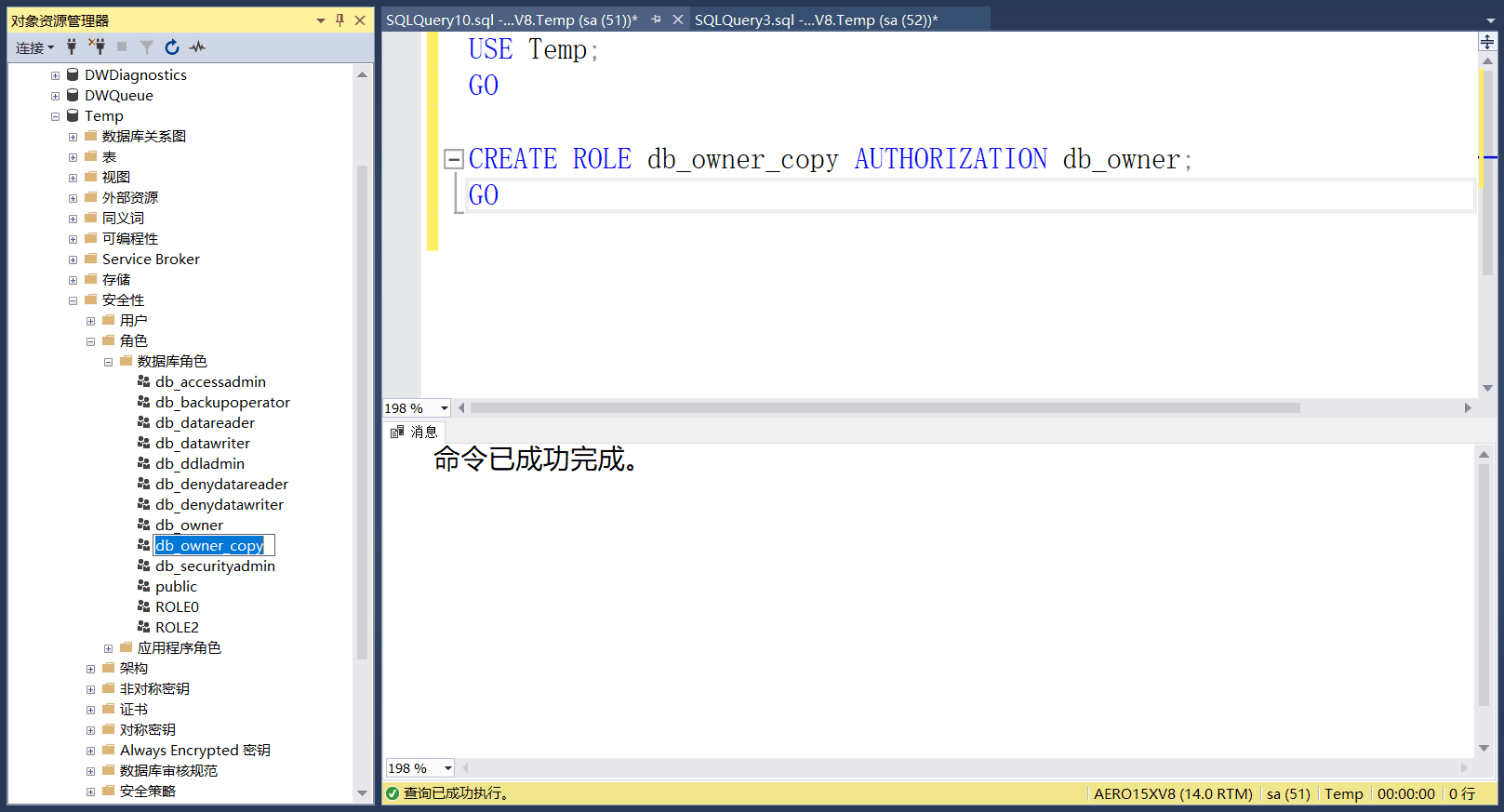The height and width of the screenshot is (812, 1504).
Task: Select the db_denydatawriter role
Action: click(x=220, y=504)
